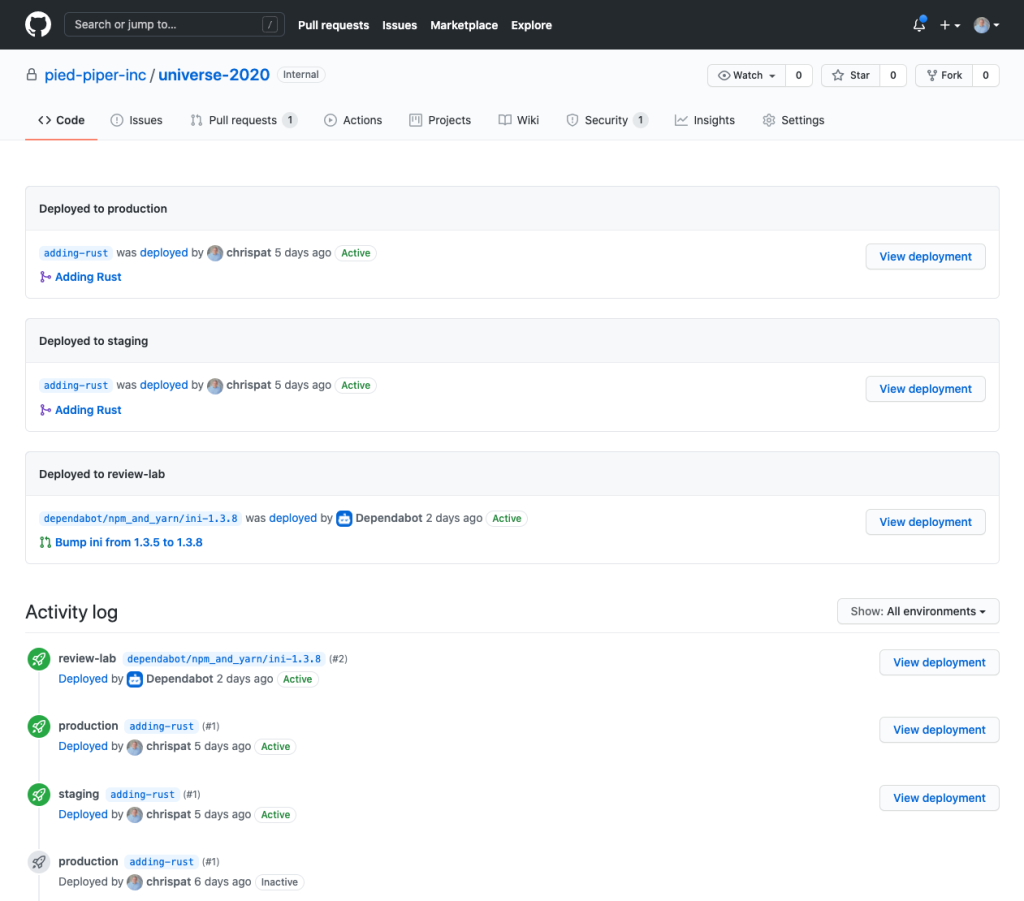The width and height of the screenshot is (1024, 901).
Task: Open the plus create-new dropdown
Action: coord(949,25)
